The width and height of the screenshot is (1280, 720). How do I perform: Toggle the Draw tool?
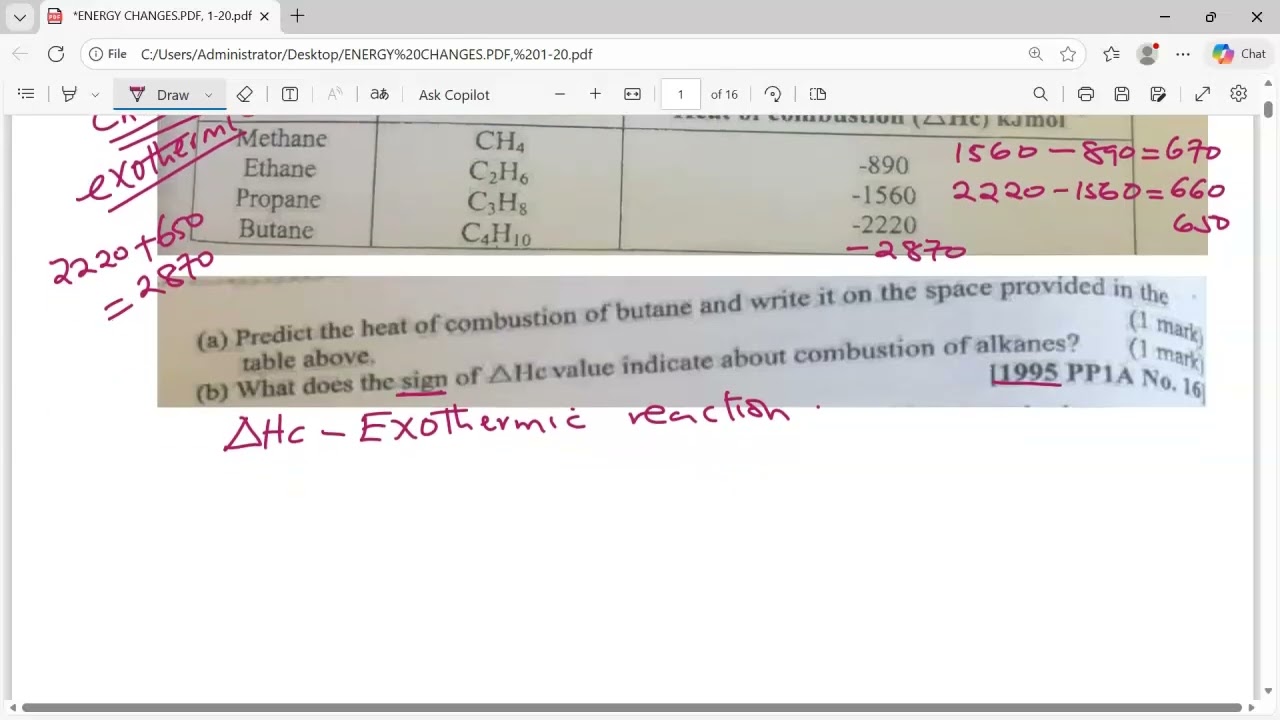coord(160,94)
